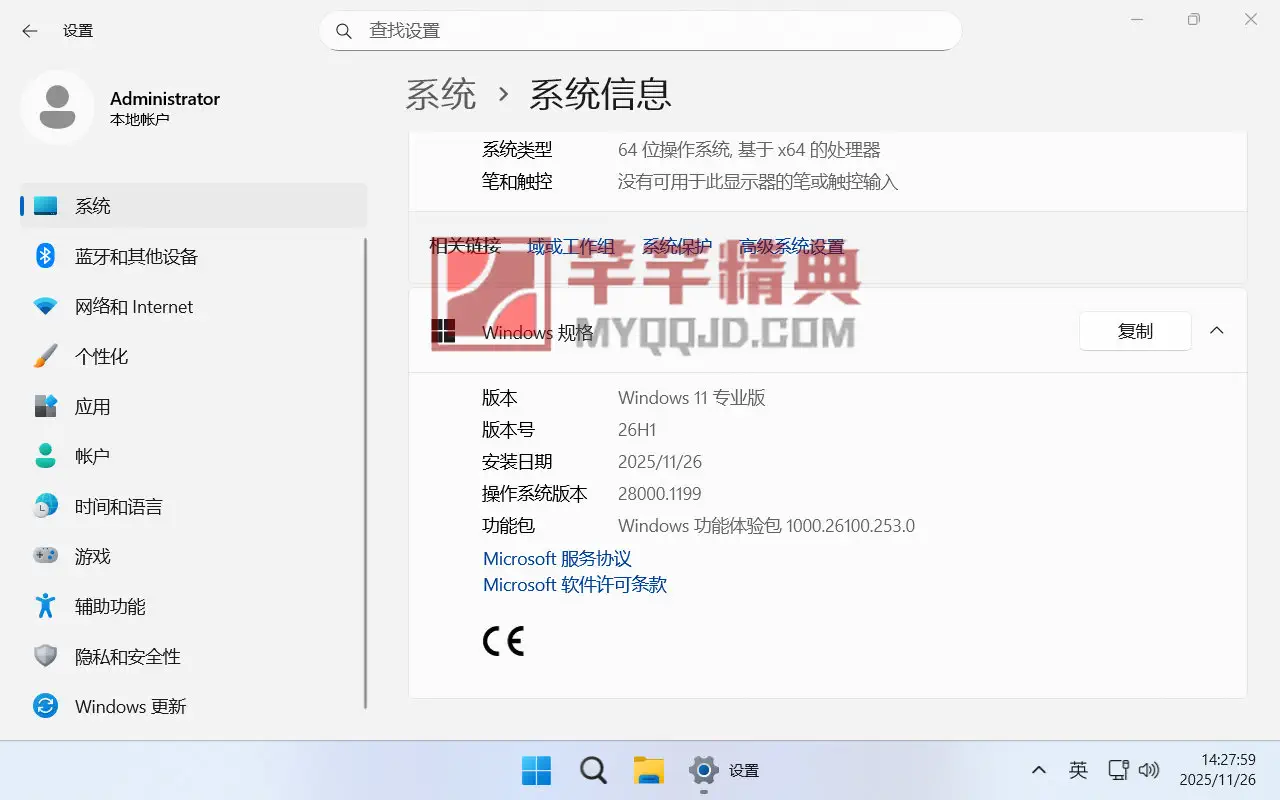Show hidden icons in system tray
The width and height of the screenshot is (1280, 800).
(1039, 770)
